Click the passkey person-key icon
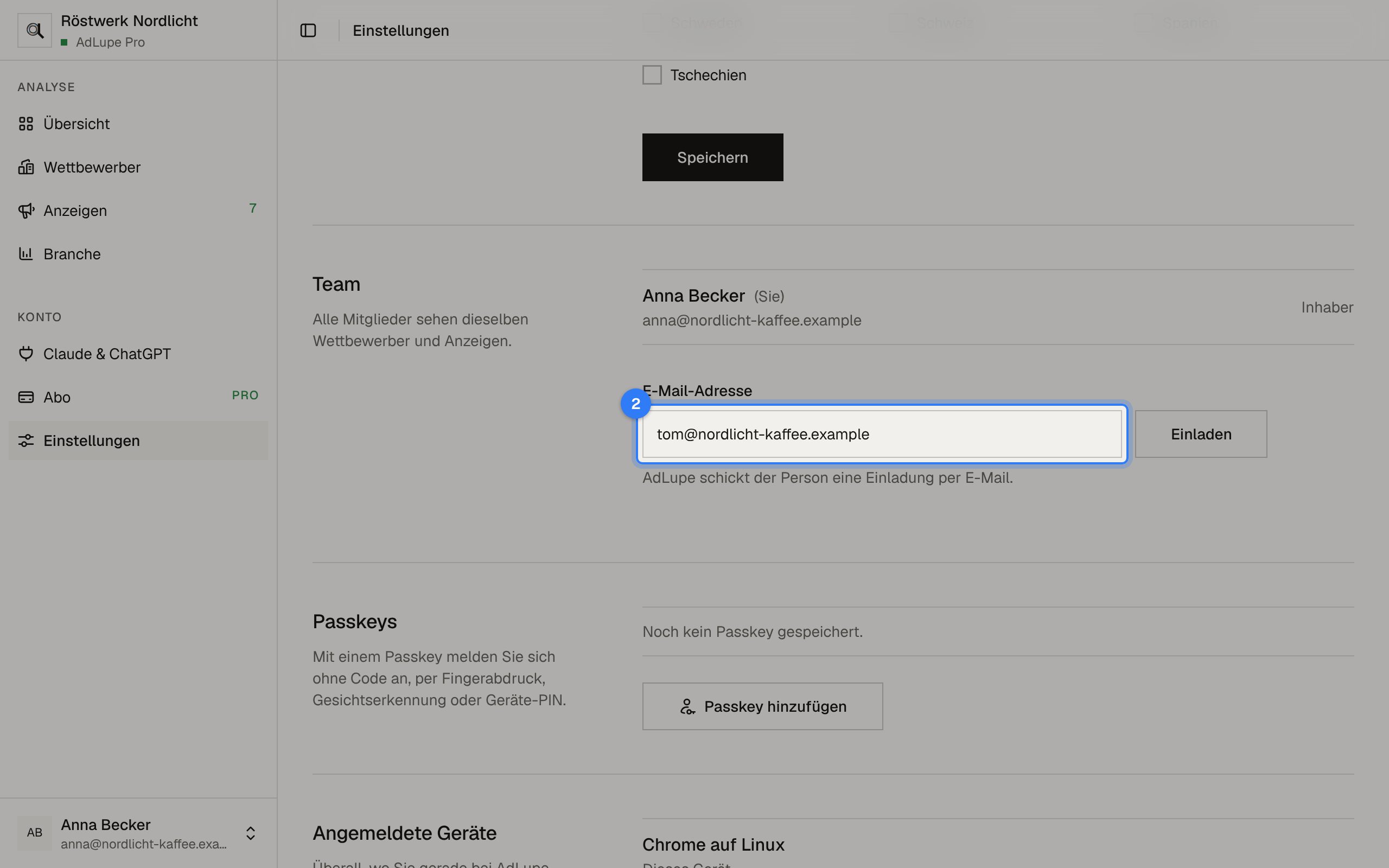Viewport: 1389px width, 868px height. point(687,707)
